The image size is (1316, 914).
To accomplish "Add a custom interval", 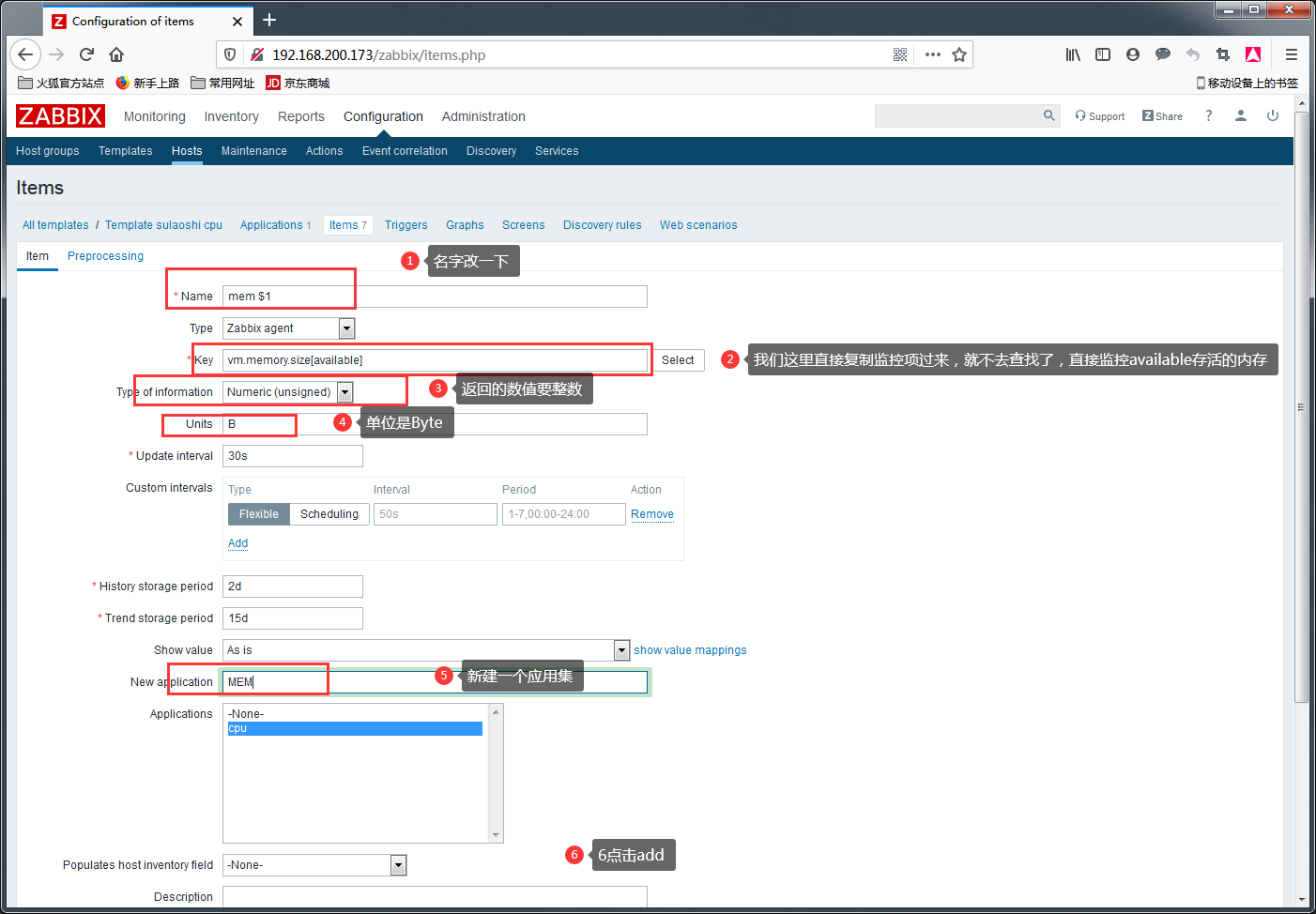I will click(238, 543).
